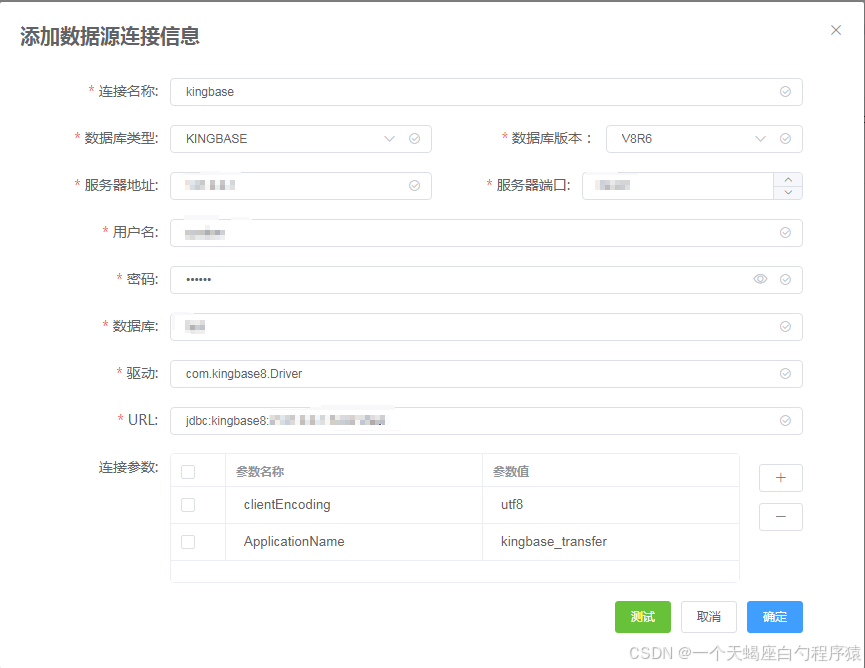Clear the 驱动 field showing com.kingbase8.Driver

point(785,374)
